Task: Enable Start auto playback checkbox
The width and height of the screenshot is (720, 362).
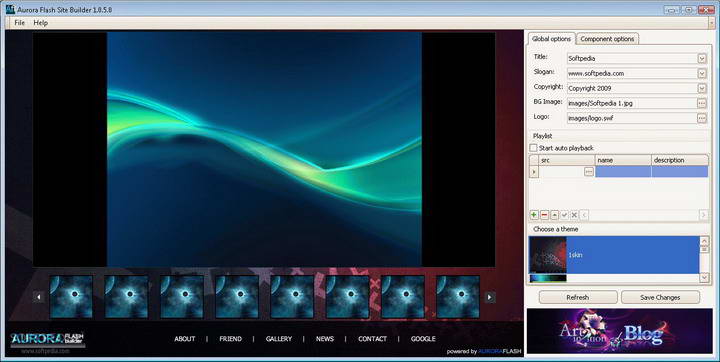Action: (x=534, y=148)
